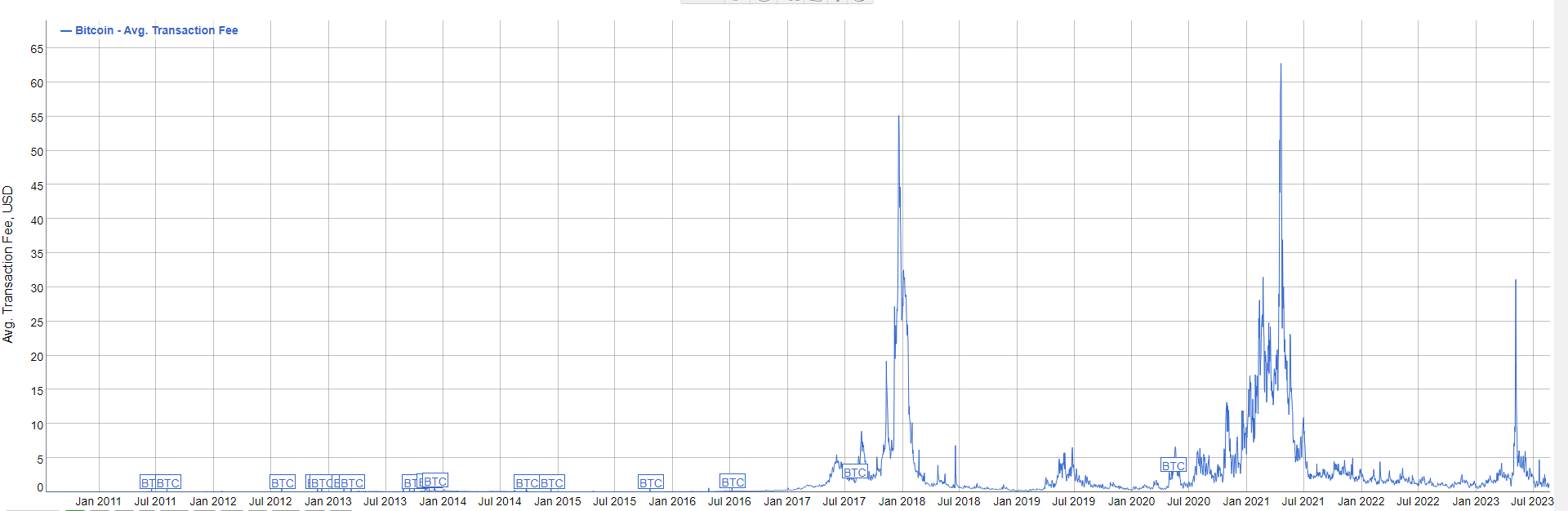Image resolution: width=1568 pixels, height=511 pixels.
Task: Click the 20 value on the y-axis
Action: pyautogui.click(x=37, y=357)
